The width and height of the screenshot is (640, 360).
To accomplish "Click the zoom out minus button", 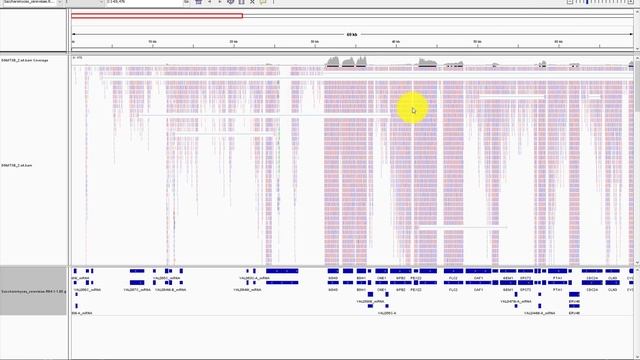I will 570,2.
